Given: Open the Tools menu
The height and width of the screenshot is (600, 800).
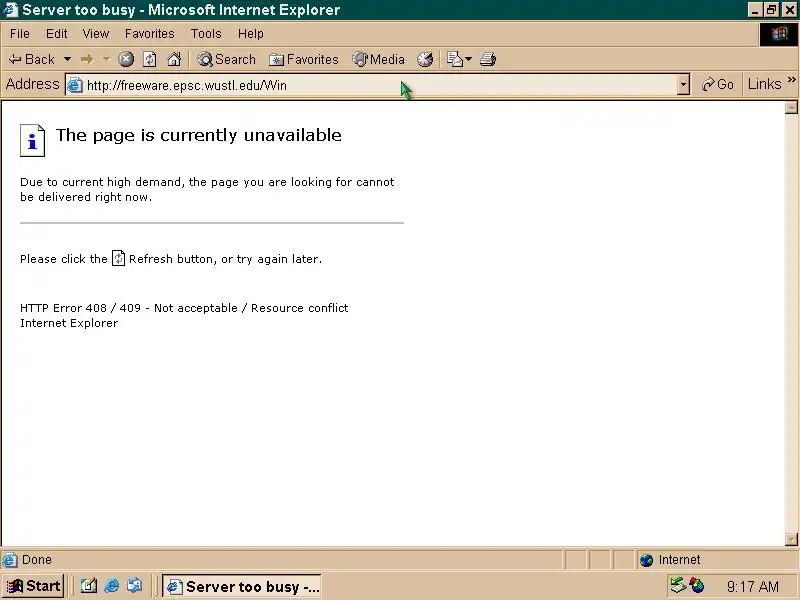Looking at the screenshot, I should [206, 34].
